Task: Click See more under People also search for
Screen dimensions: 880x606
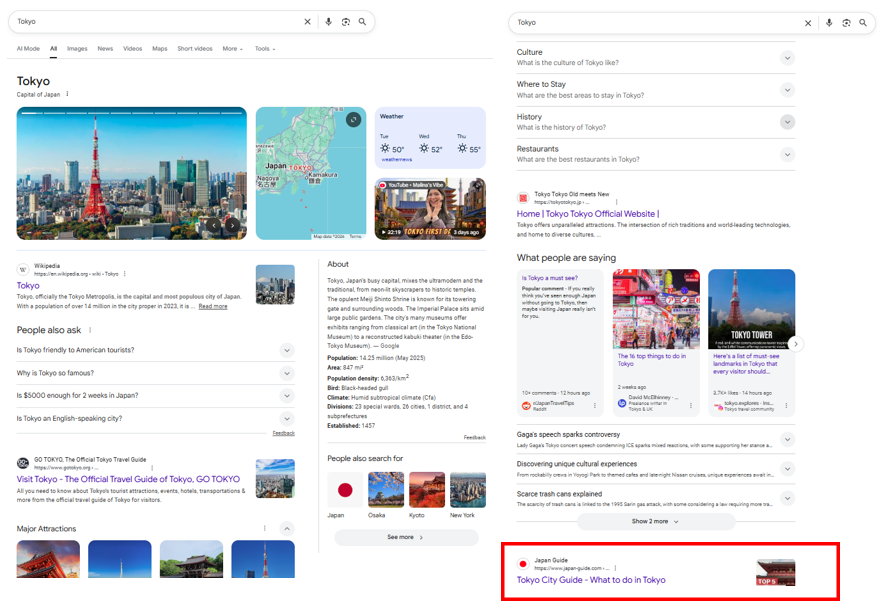Action: (x=405, y=537)
